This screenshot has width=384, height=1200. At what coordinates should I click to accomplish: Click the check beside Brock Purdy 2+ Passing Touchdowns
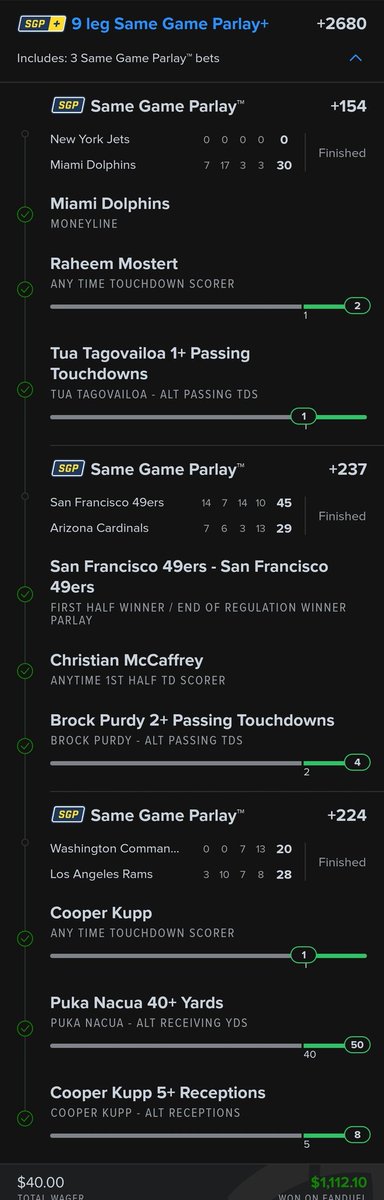[25, 745]
